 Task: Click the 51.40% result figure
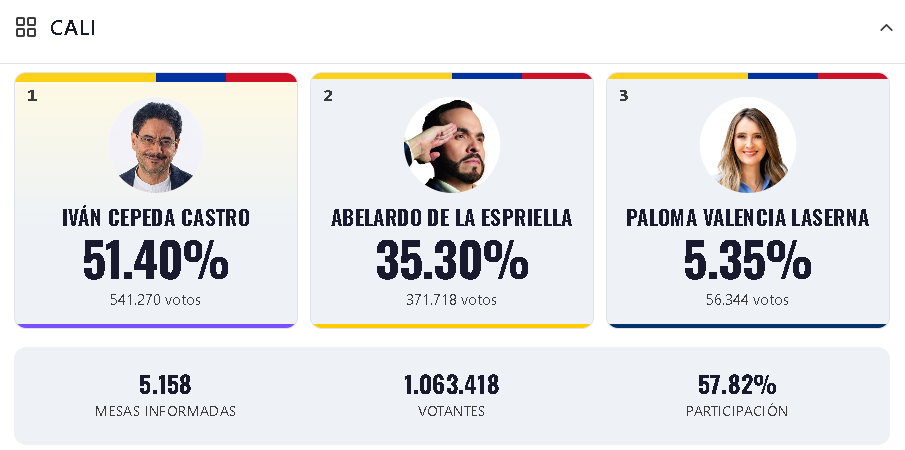click(x=156, y=260)
